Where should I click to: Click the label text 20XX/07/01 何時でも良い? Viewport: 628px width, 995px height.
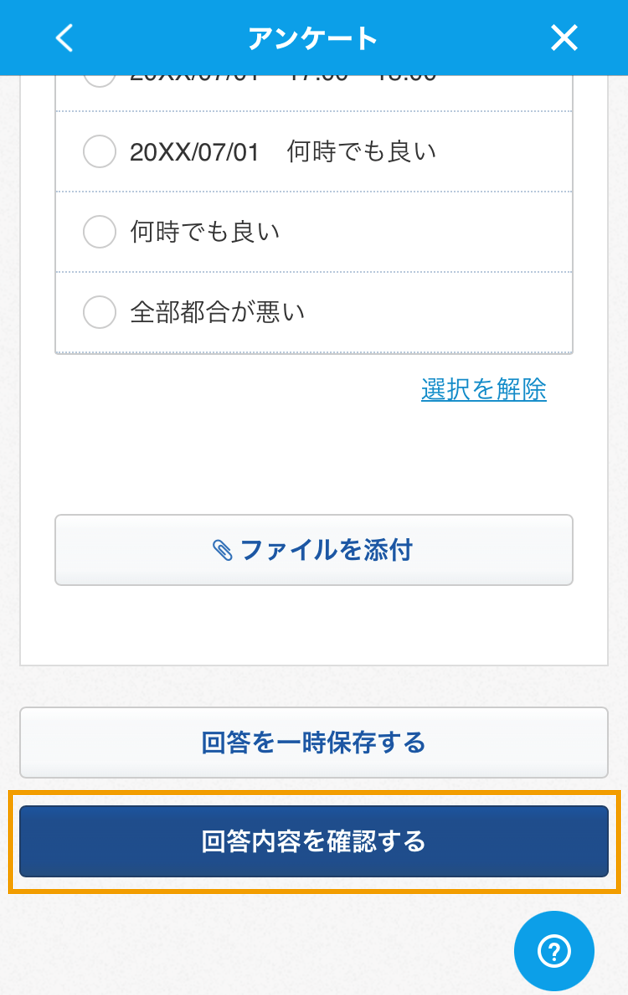[x=283, y=152]
